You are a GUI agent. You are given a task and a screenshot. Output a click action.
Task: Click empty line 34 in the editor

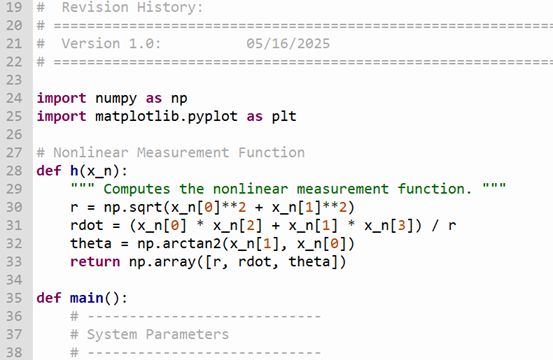(293, 280)
